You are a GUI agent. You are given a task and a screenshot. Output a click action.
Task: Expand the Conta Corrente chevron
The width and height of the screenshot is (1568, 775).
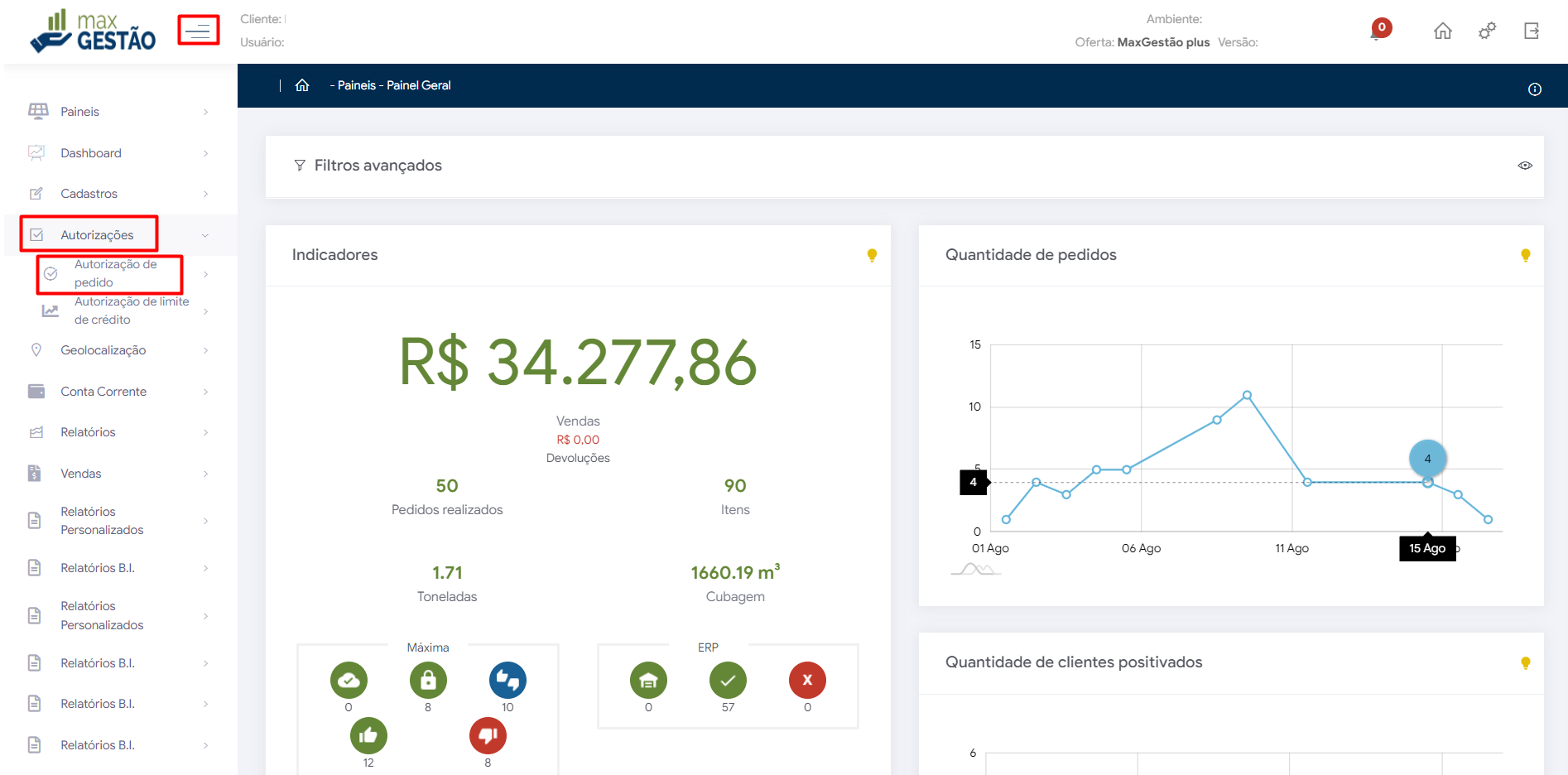coord(205,392)
